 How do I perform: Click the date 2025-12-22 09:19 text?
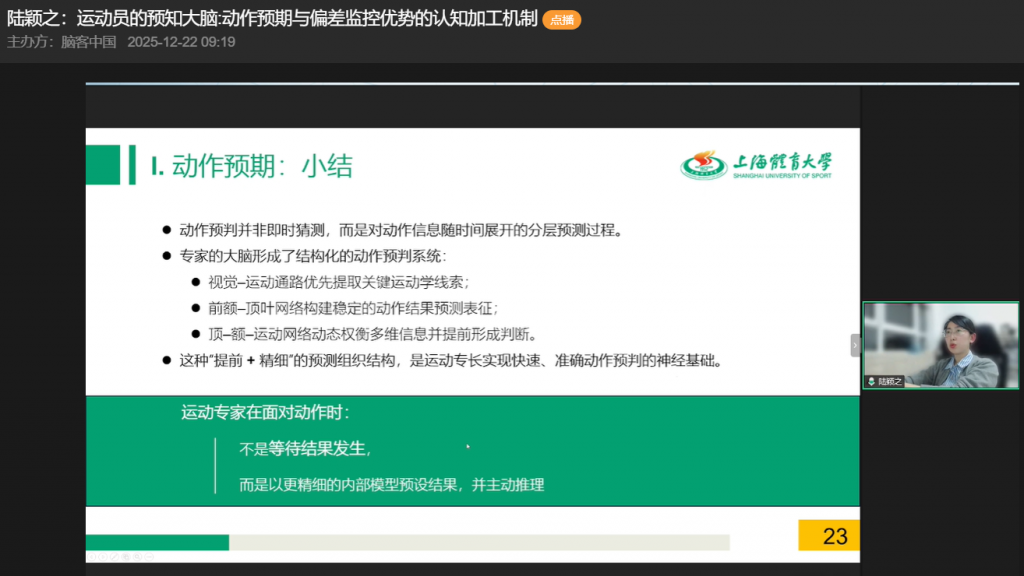[x=181, y=42]
